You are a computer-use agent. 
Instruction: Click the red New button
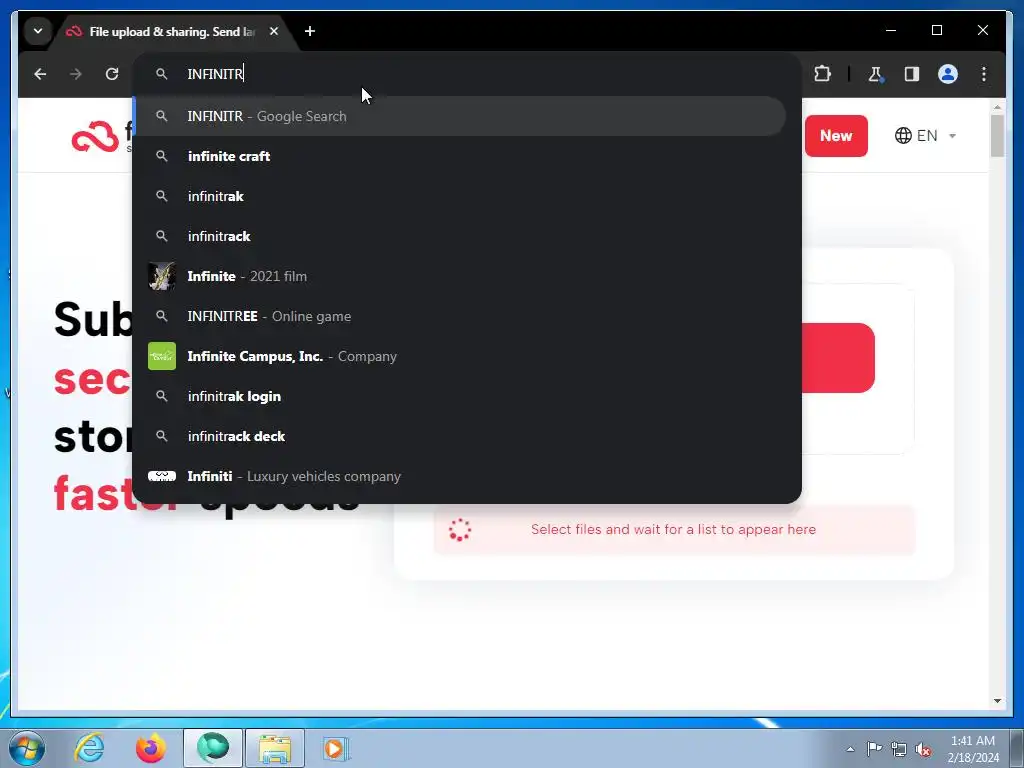tap(836, 136)
